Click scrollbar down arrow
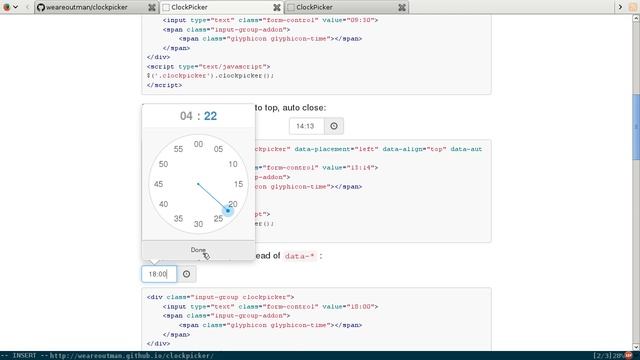 click(x=636, y=347)
